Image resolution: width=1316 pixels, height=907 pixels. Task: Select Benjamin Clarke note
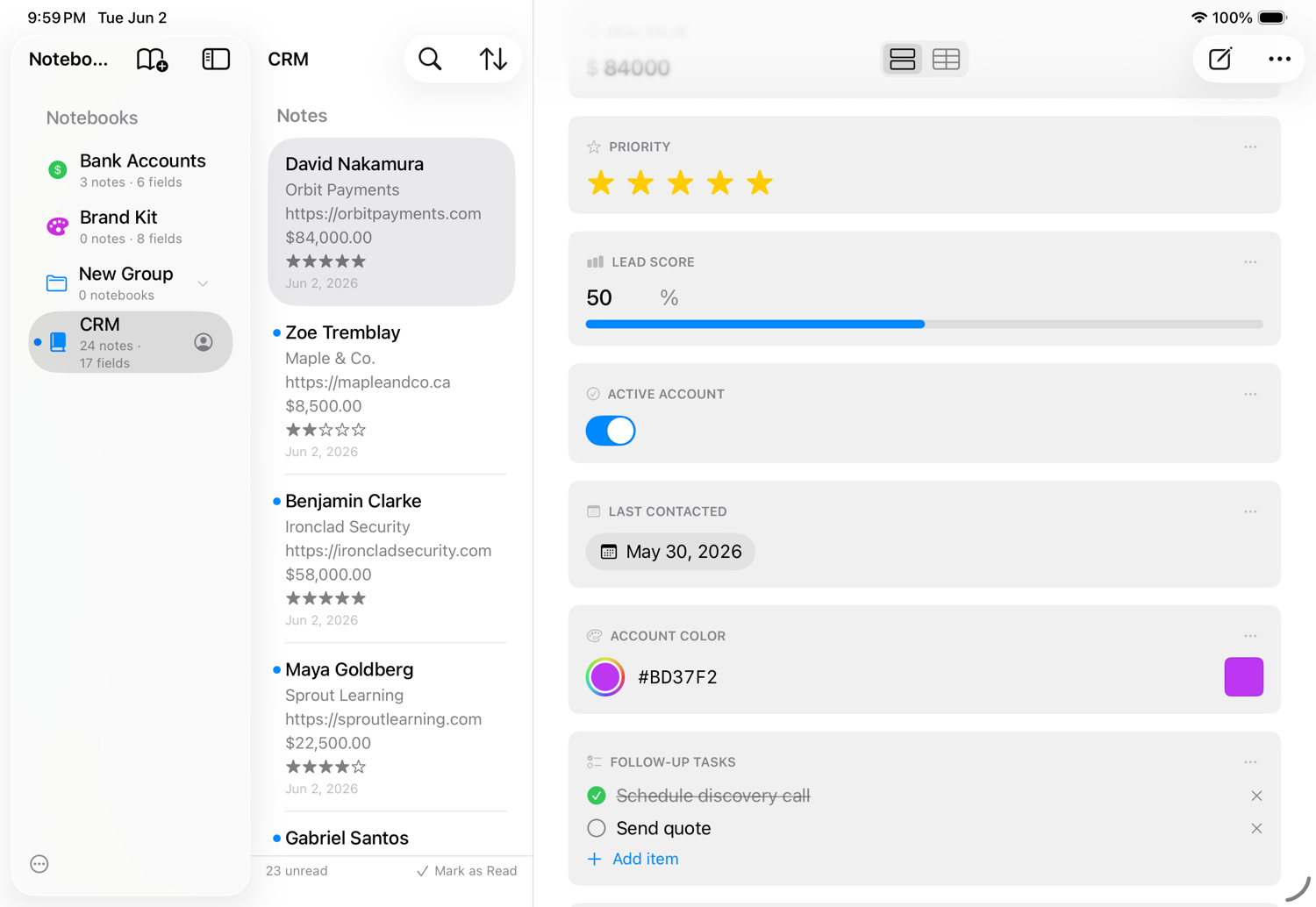tap(391, 559)
